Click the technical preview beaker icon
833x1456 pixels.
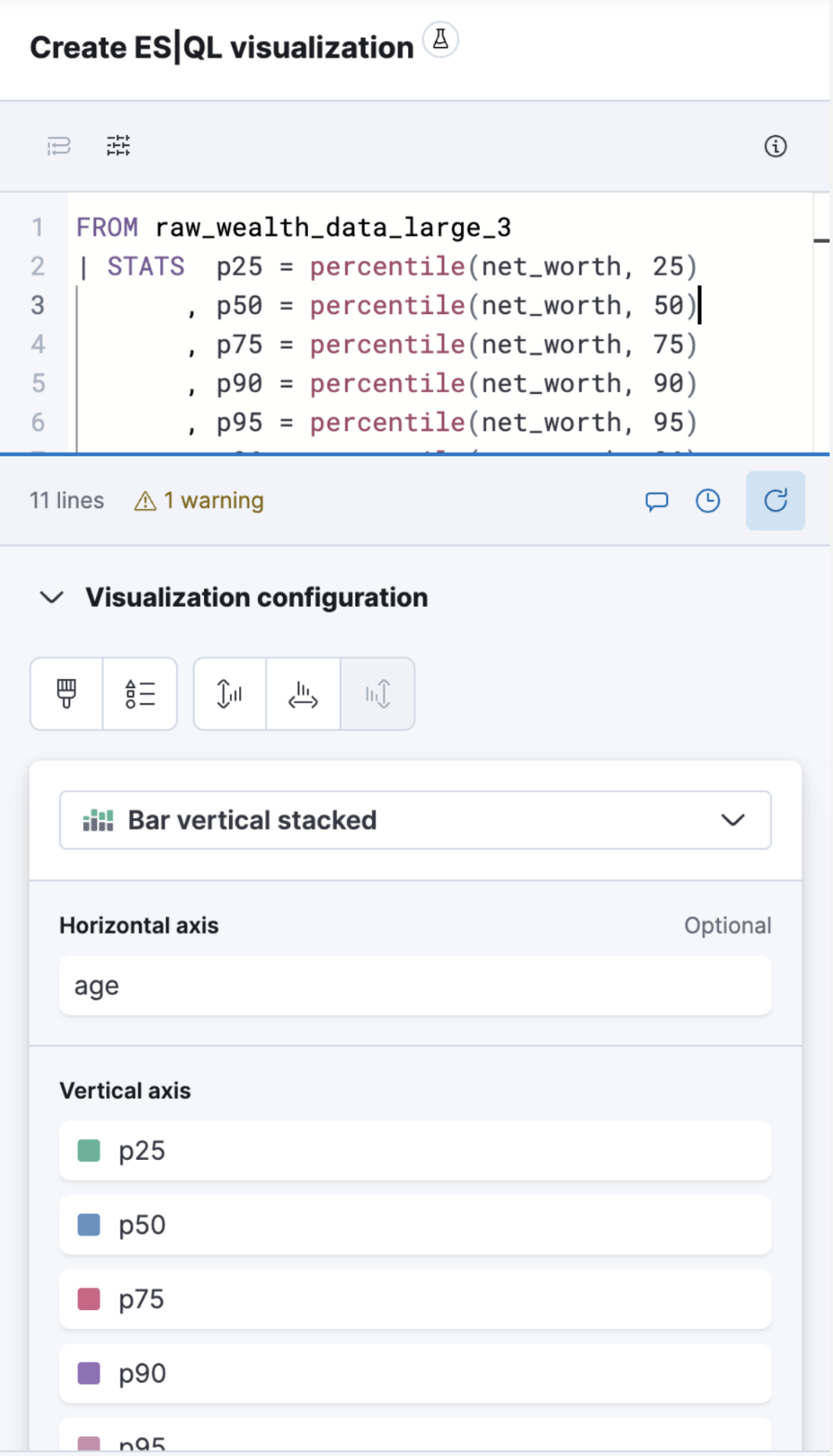point(440,40)
